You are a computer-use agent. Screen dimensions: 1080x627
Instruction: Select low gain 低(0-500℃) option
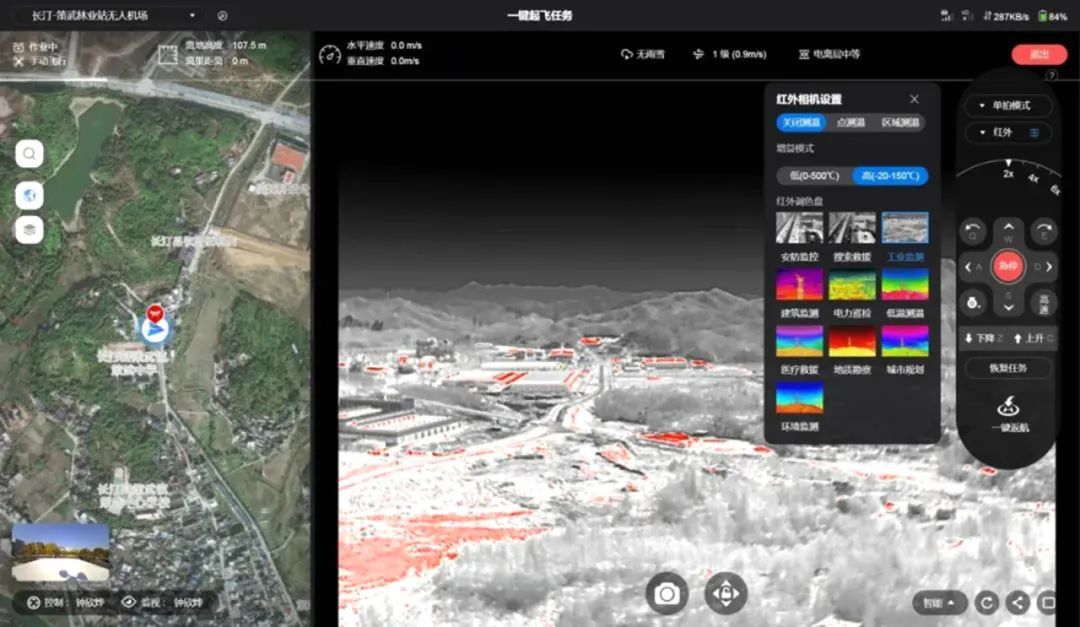pos(814,176)
